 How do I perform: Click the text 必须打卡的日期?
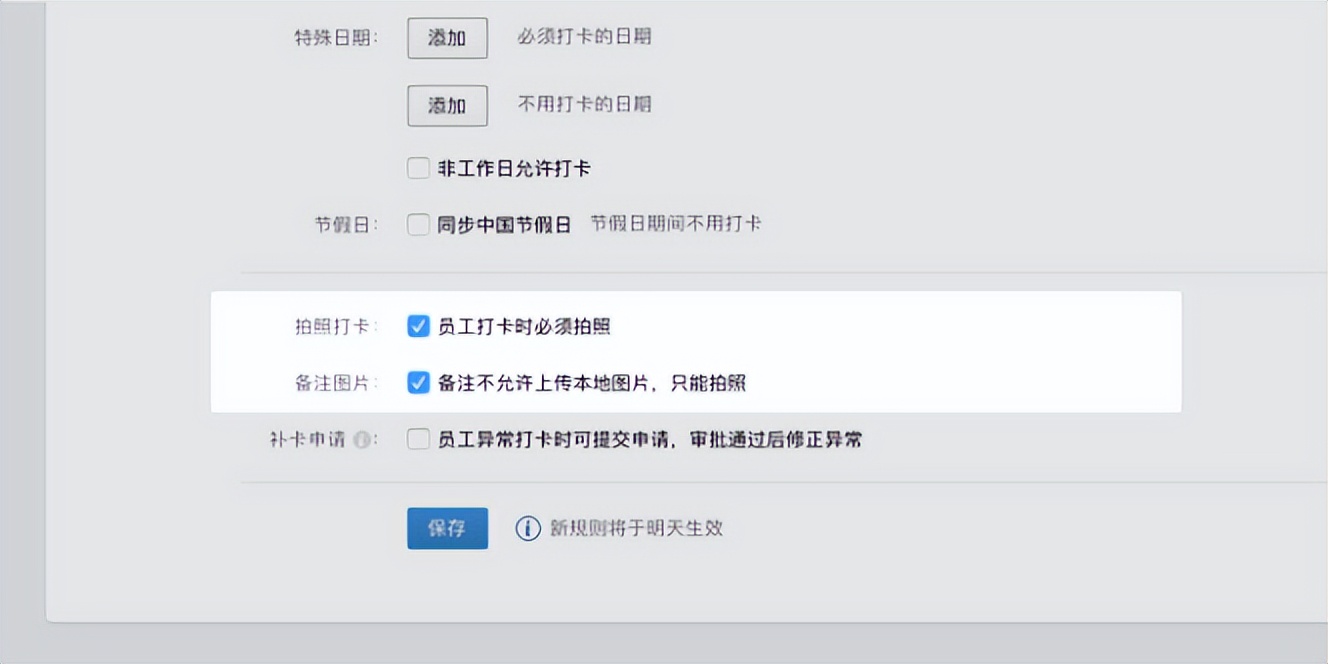pos(584,38)
